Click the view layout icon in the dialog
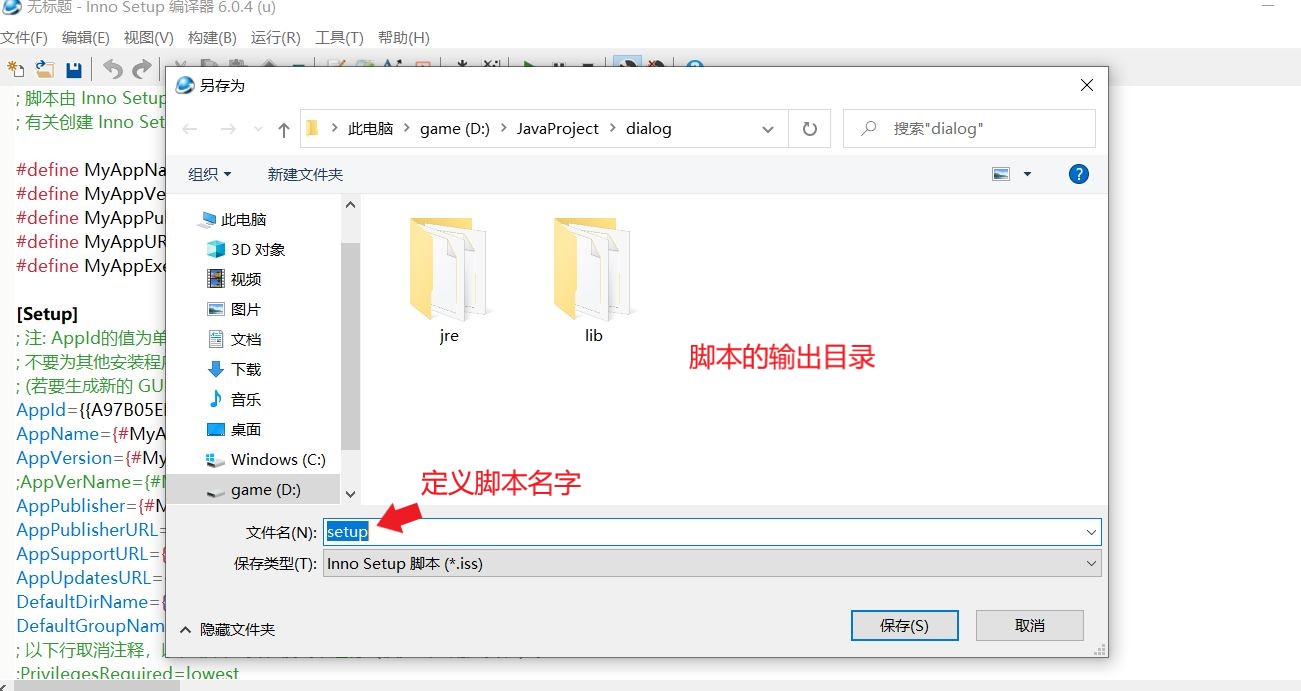Image resolution: width=1301 pixels, height=691 pixels. click(x=1001, y=174)
